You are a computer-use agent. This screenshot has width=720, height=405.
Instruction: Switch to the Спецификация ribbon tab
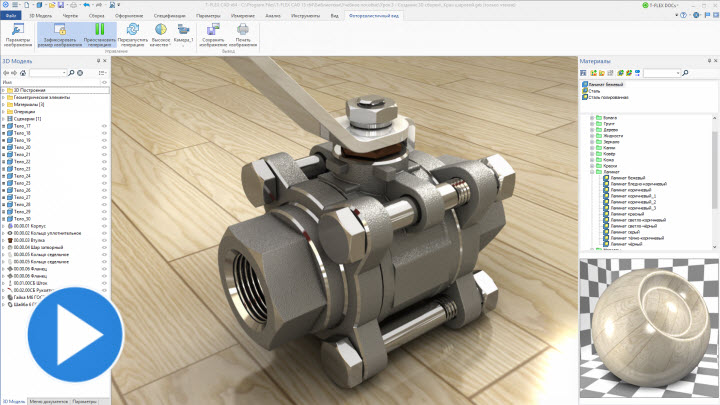(169, 16)
